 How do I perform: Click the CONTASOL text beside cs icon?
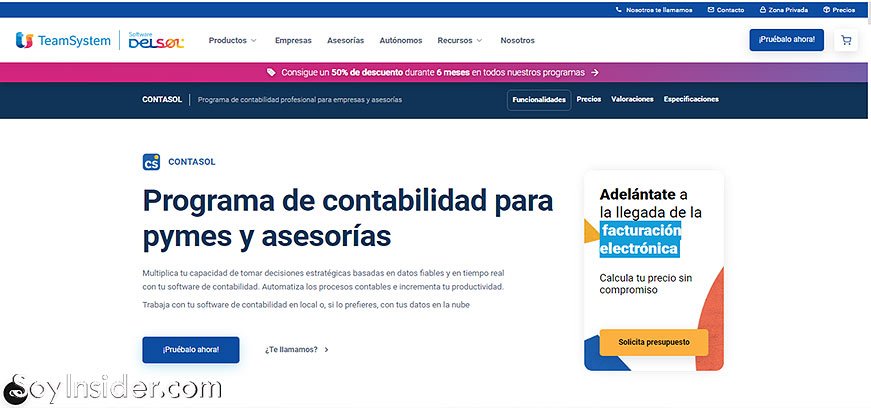click(x=192, y=162)
